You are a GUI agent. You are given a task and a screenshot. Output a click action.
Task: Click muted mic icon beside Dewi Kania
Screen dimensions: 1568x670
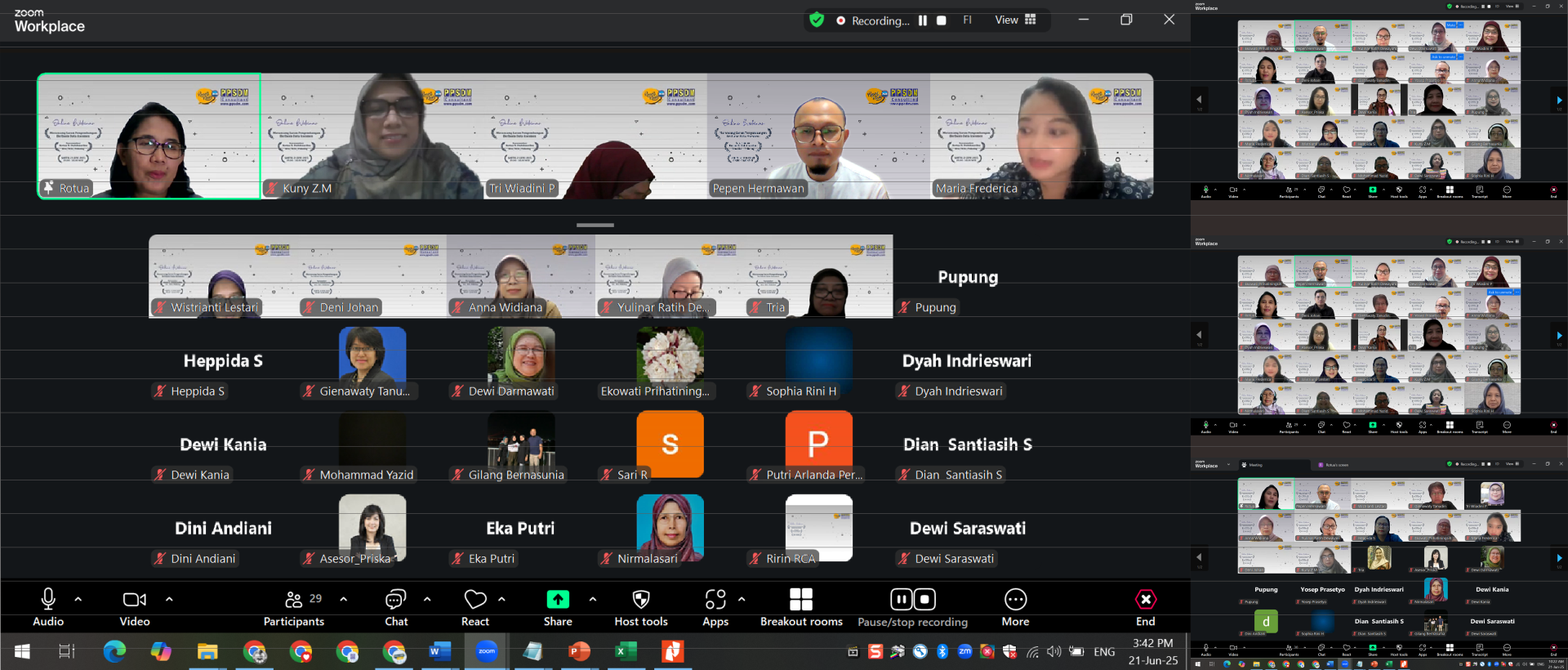click(160, 475)
